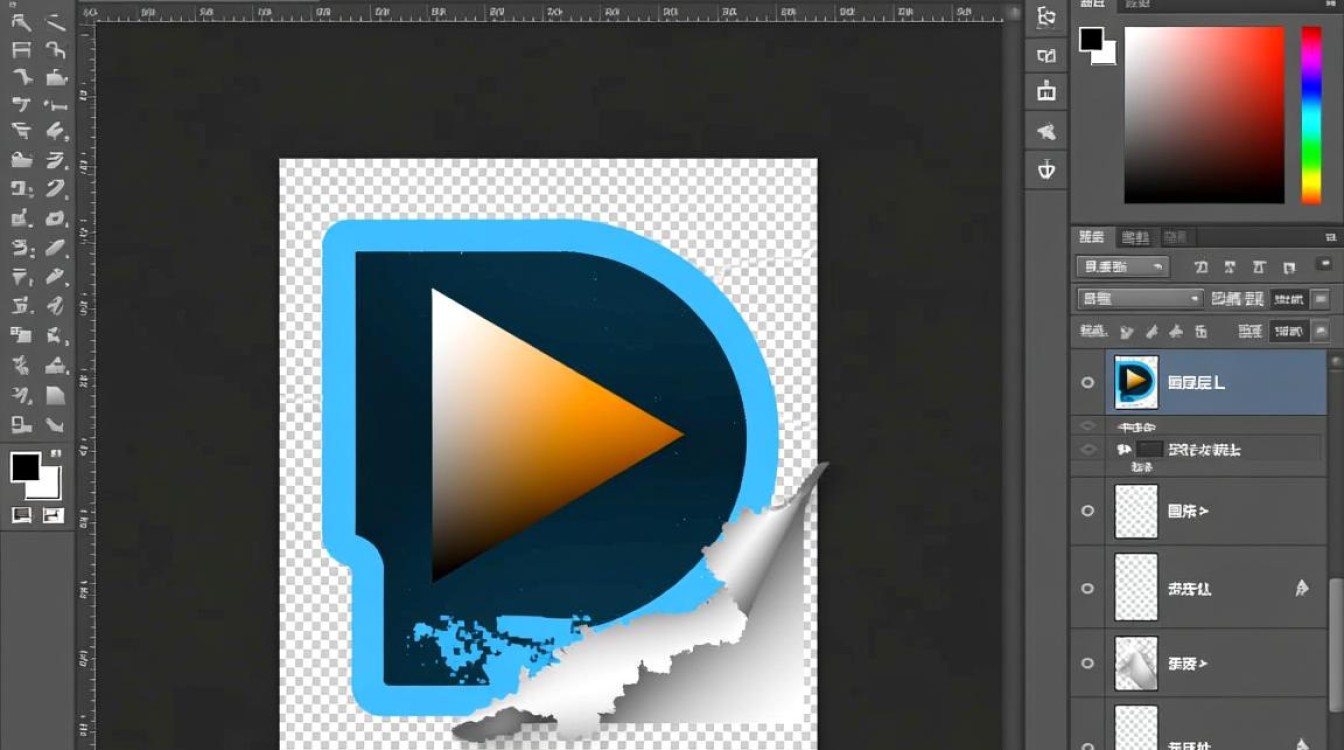The width and height of the screenshot is (1344, 750).
Task: Hide the selected logo layer using its eye
Action: pyautogui.click(x=1088, y=382)
